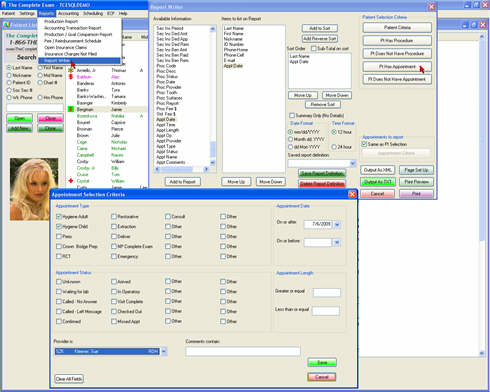Open the Saved report definition dropdown
The height and width of the screenshot is (392, 490).
click(353, 163)
